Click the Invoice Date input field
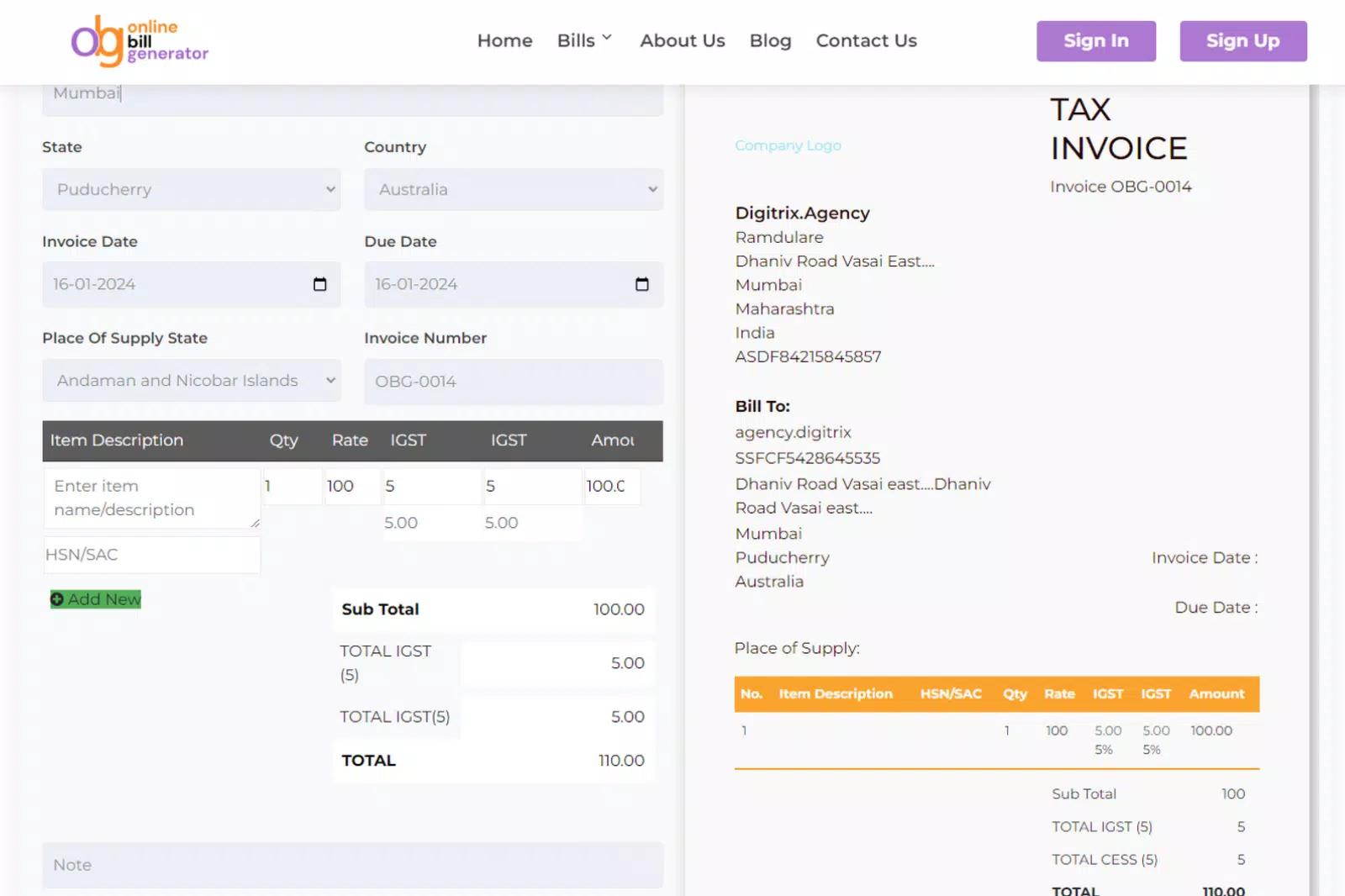This screenshot has width=1345, height=896. coord(192,284)
